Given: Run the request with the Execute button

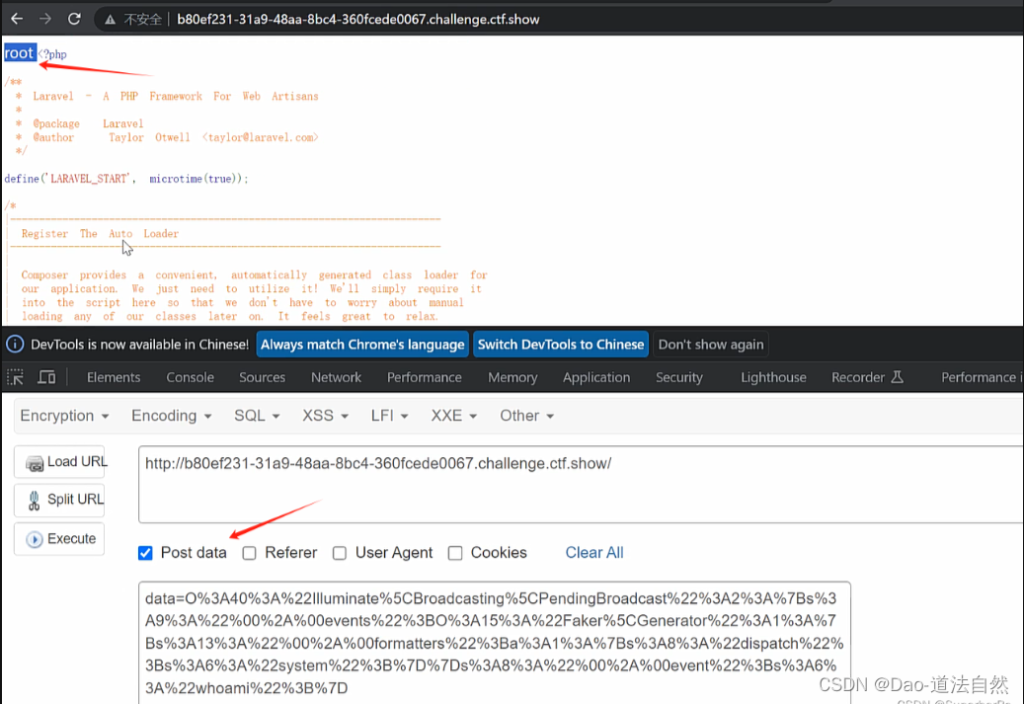Looking at the screenshot, I should [x=59, y=539].
